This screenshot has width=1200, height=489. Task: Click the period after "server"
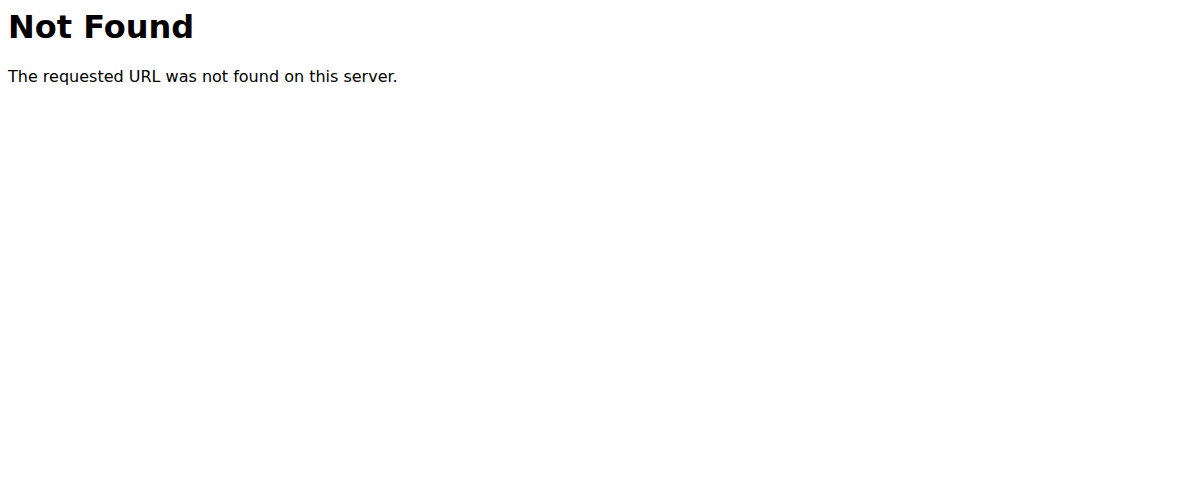coord(395,81)
